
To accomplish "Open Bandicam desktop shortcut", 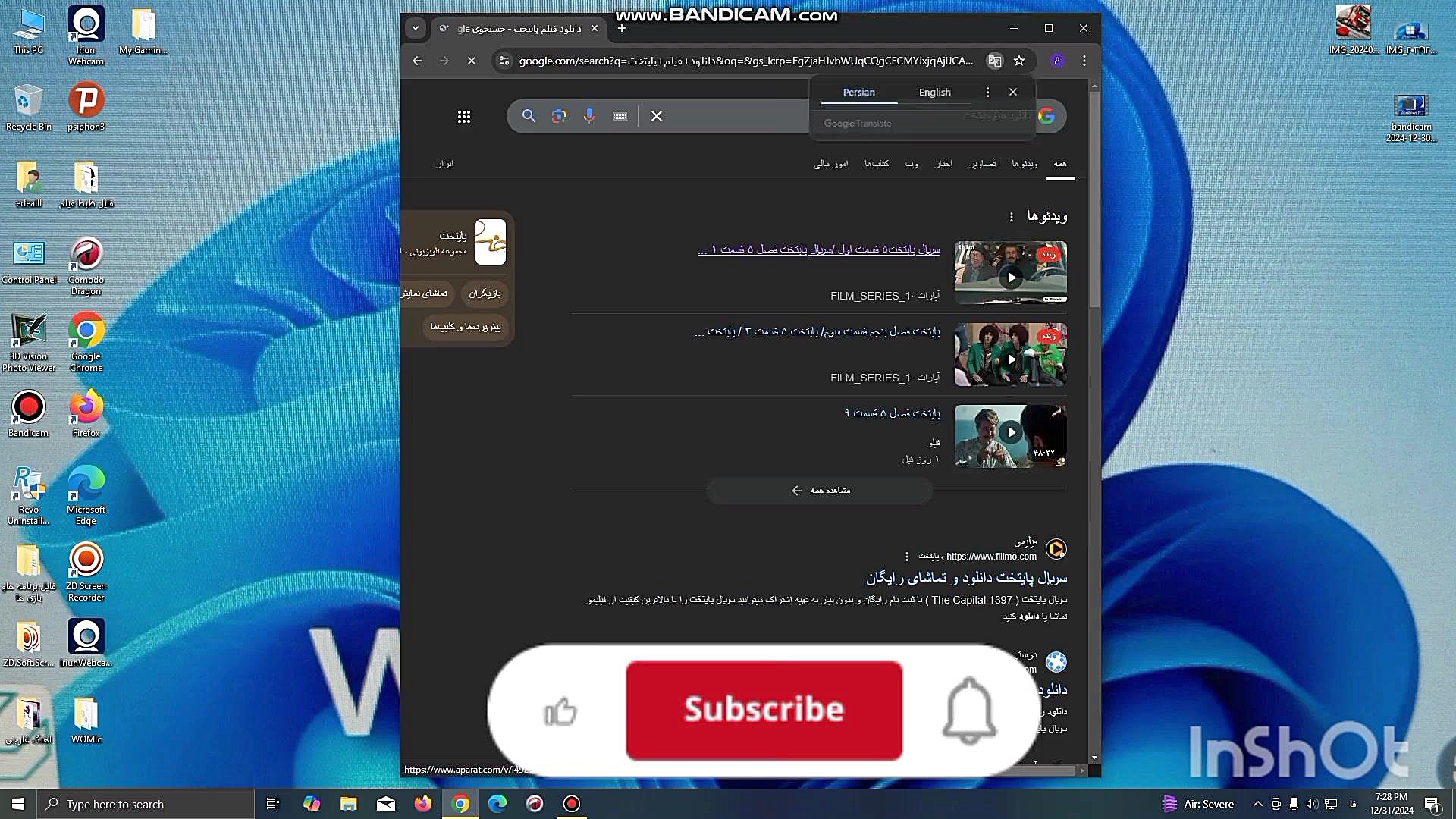I will pyautogui.click(x=29, y=413).
